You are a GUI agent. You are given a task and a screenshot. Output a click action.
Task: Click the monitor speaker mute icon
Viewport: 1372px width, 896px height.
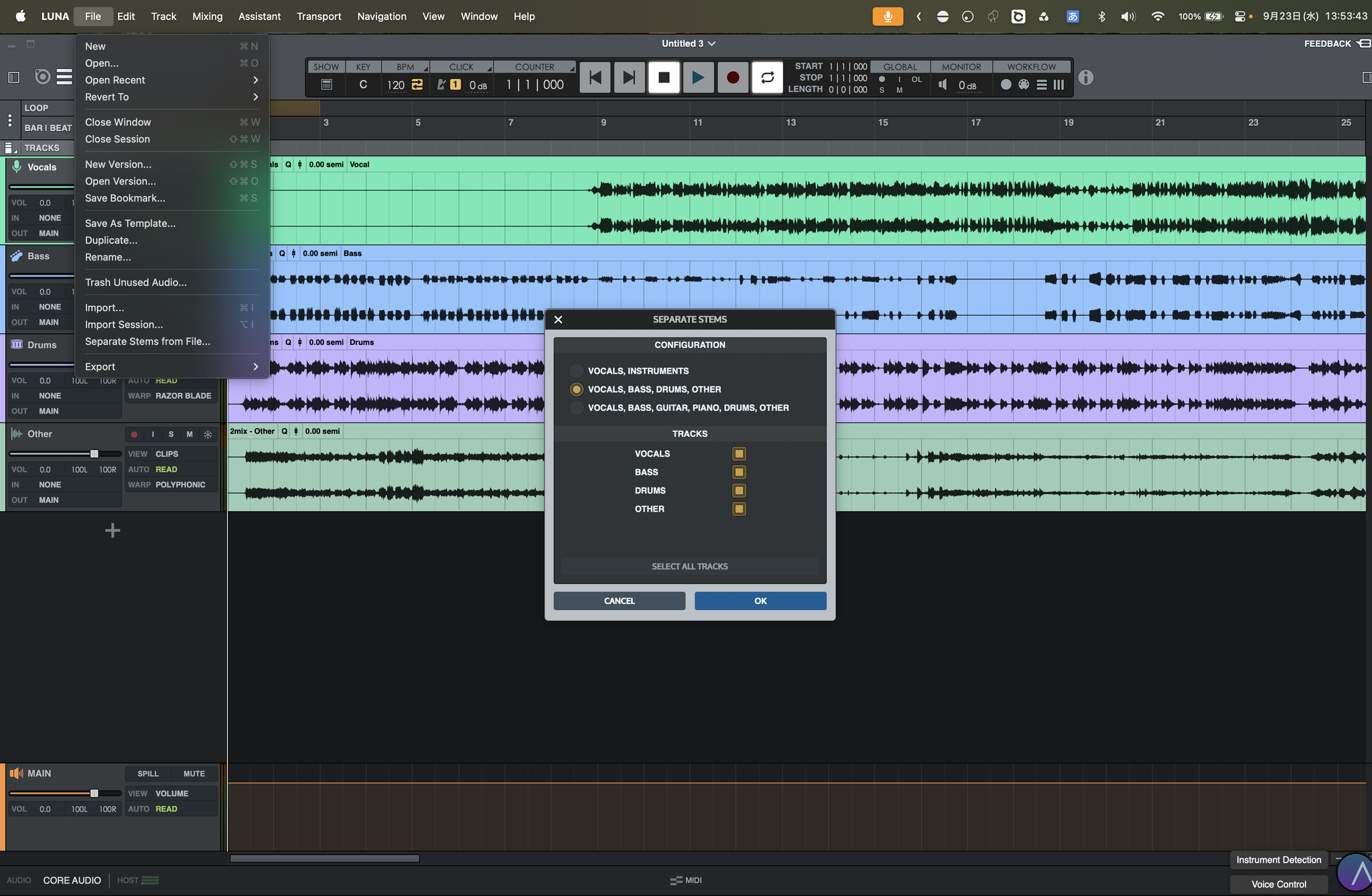(943, 84)
